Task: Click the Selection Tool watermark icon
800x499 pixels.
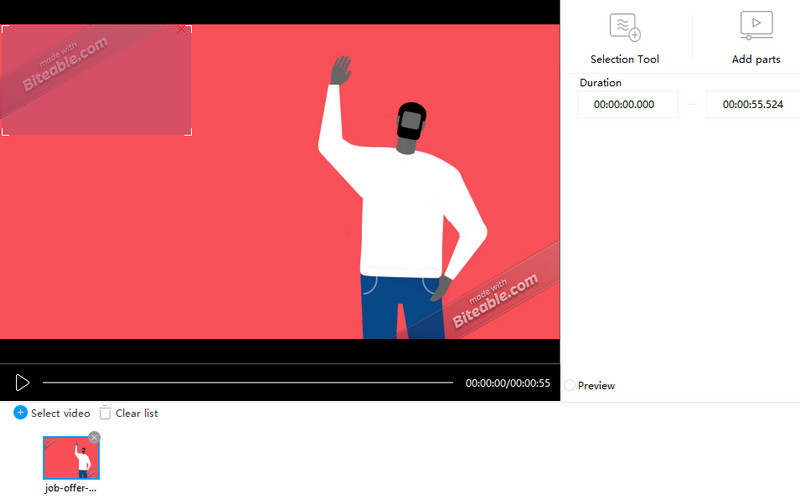Action: point(625,27)
